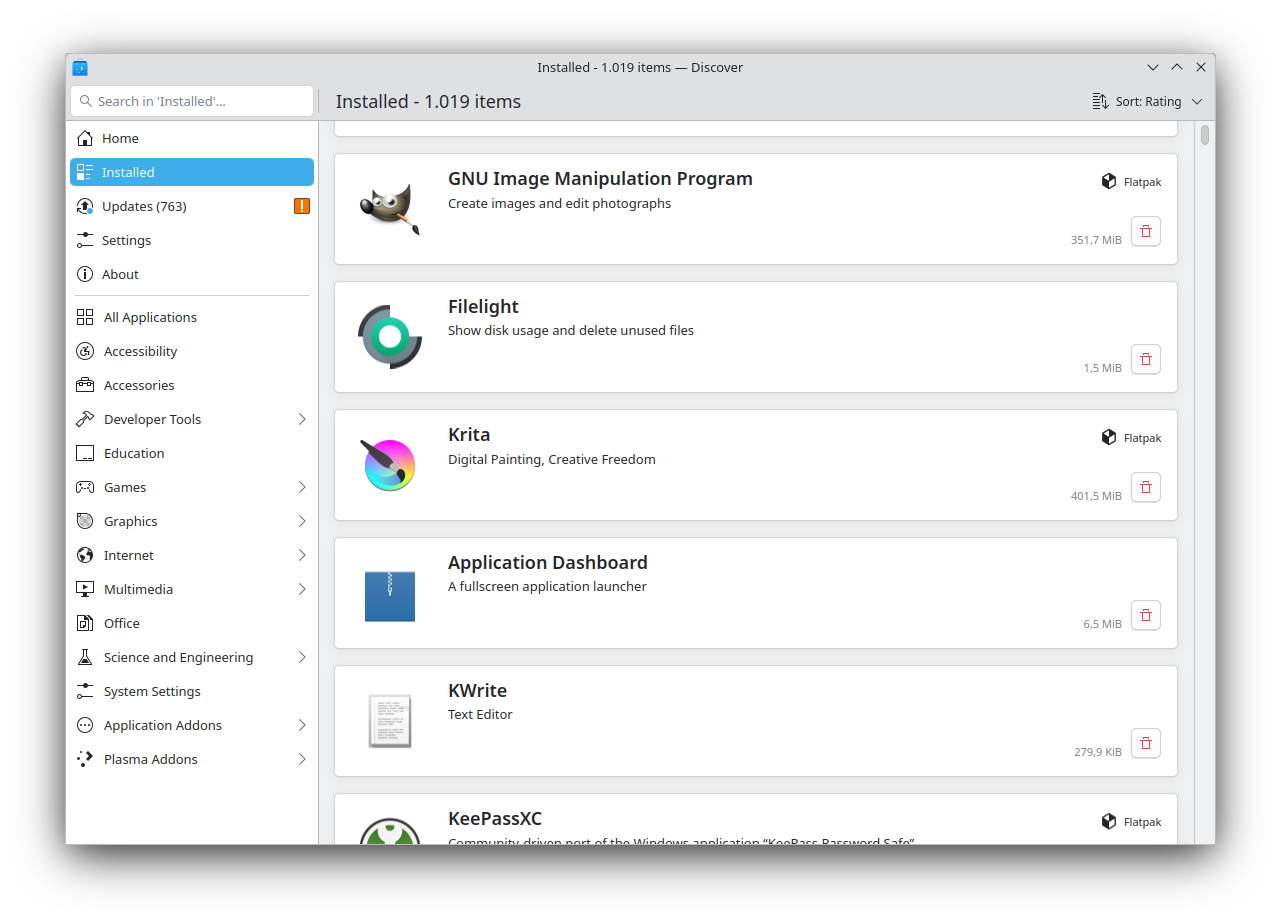Expand Plasma Addons chevron
Viewport: 1281px width, 922px height.
(x=302, y=759)
